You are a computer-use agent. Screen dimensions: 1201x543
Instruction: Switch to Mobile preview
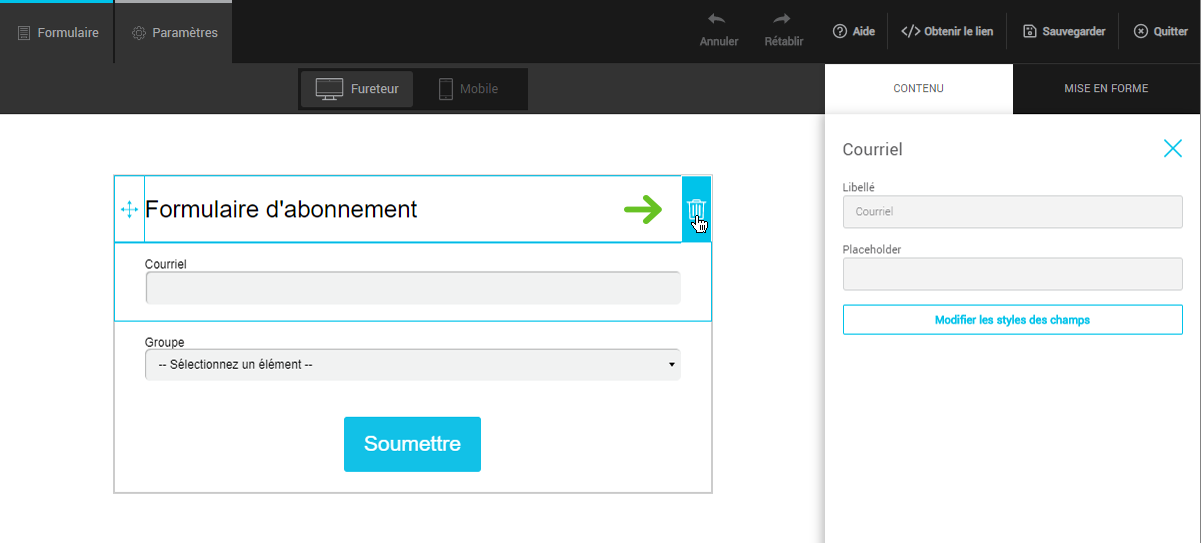(468, 89)
